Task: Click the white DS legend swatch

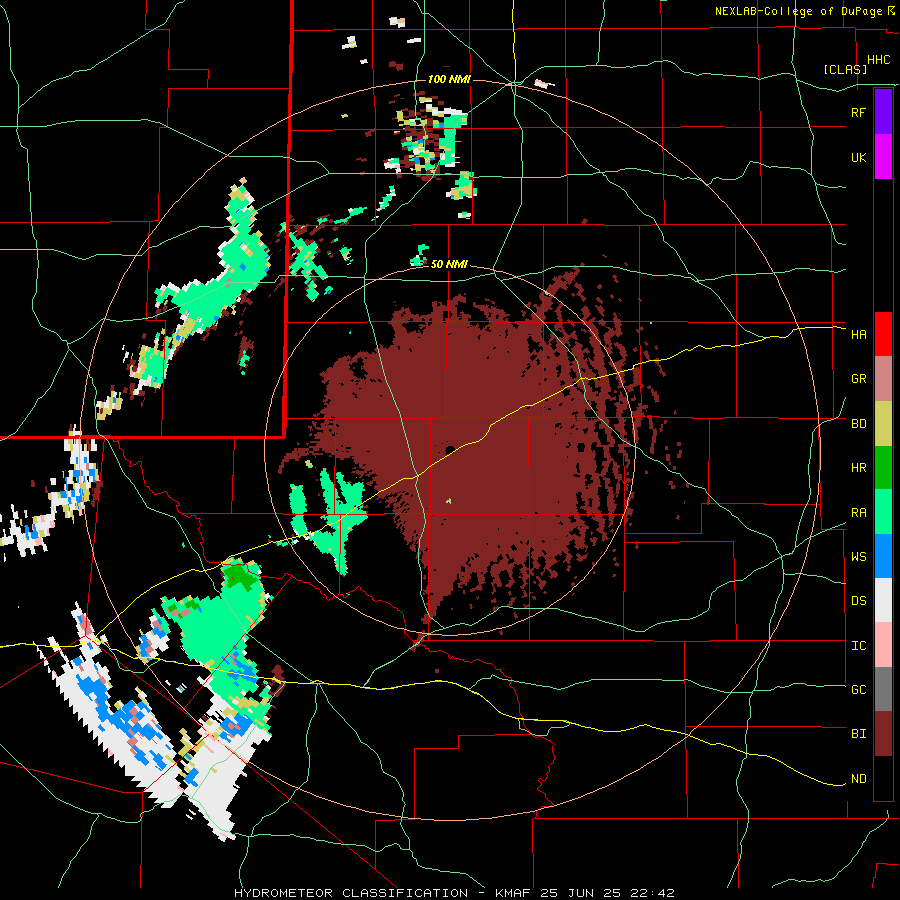Action: (x=883, y=600)
